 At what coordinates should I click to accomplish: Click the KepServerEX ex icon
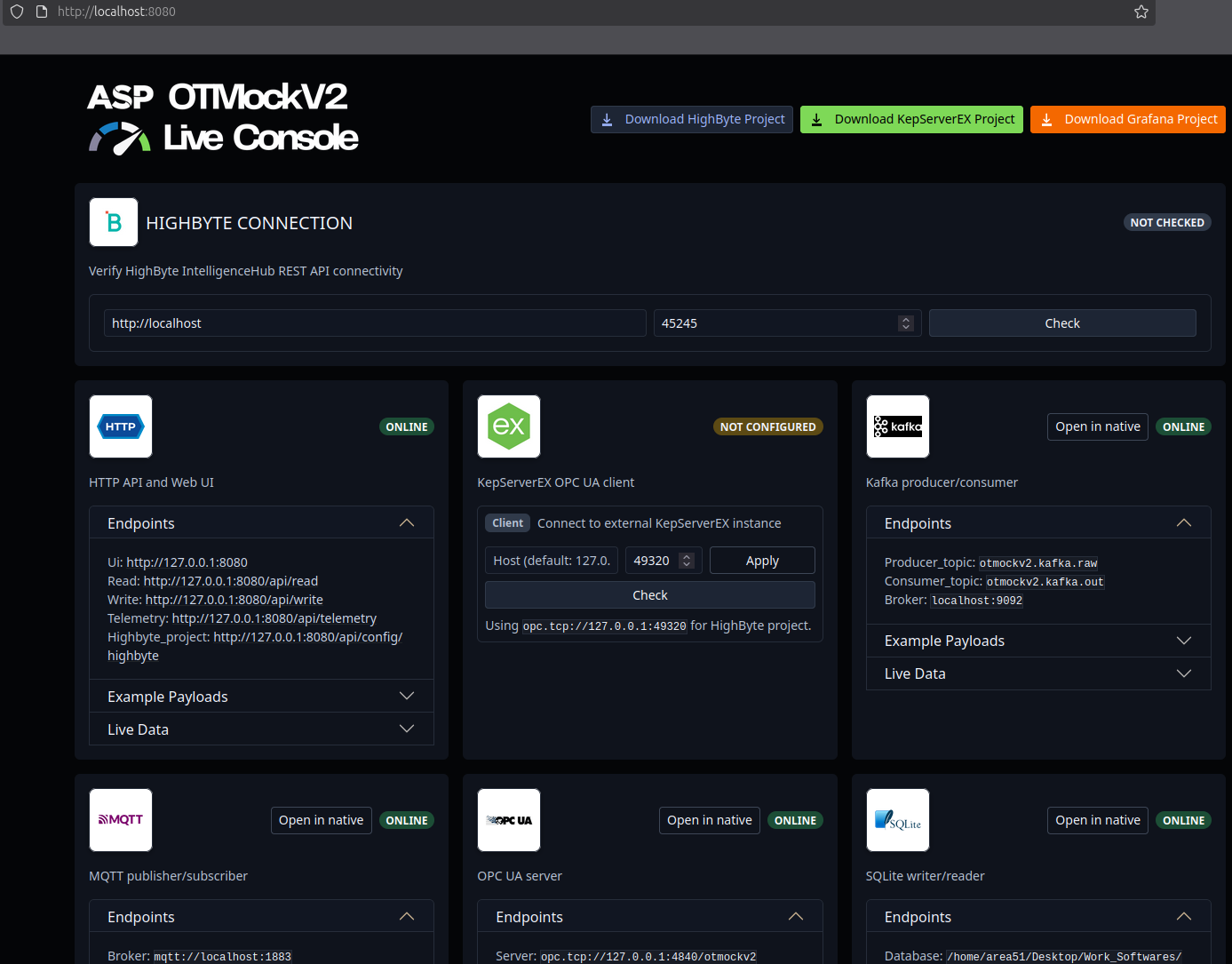(x=508, y=426)
